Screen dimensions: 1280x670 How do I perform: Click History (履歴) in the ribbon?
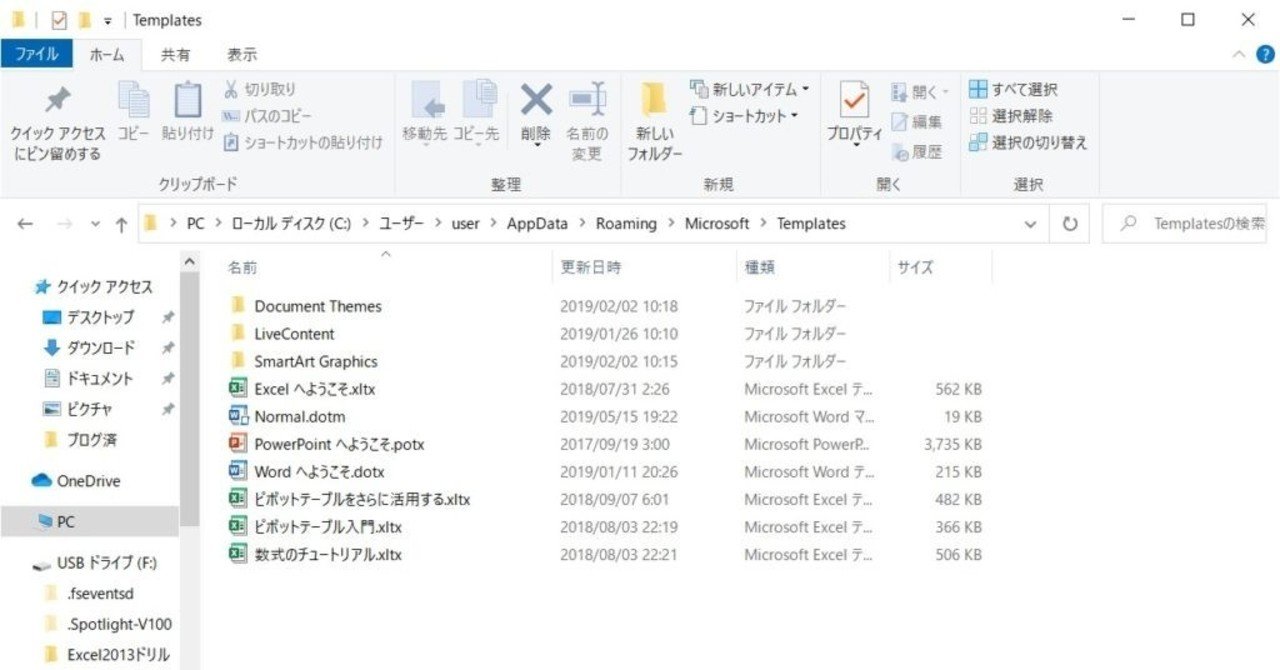click(917, 152)
